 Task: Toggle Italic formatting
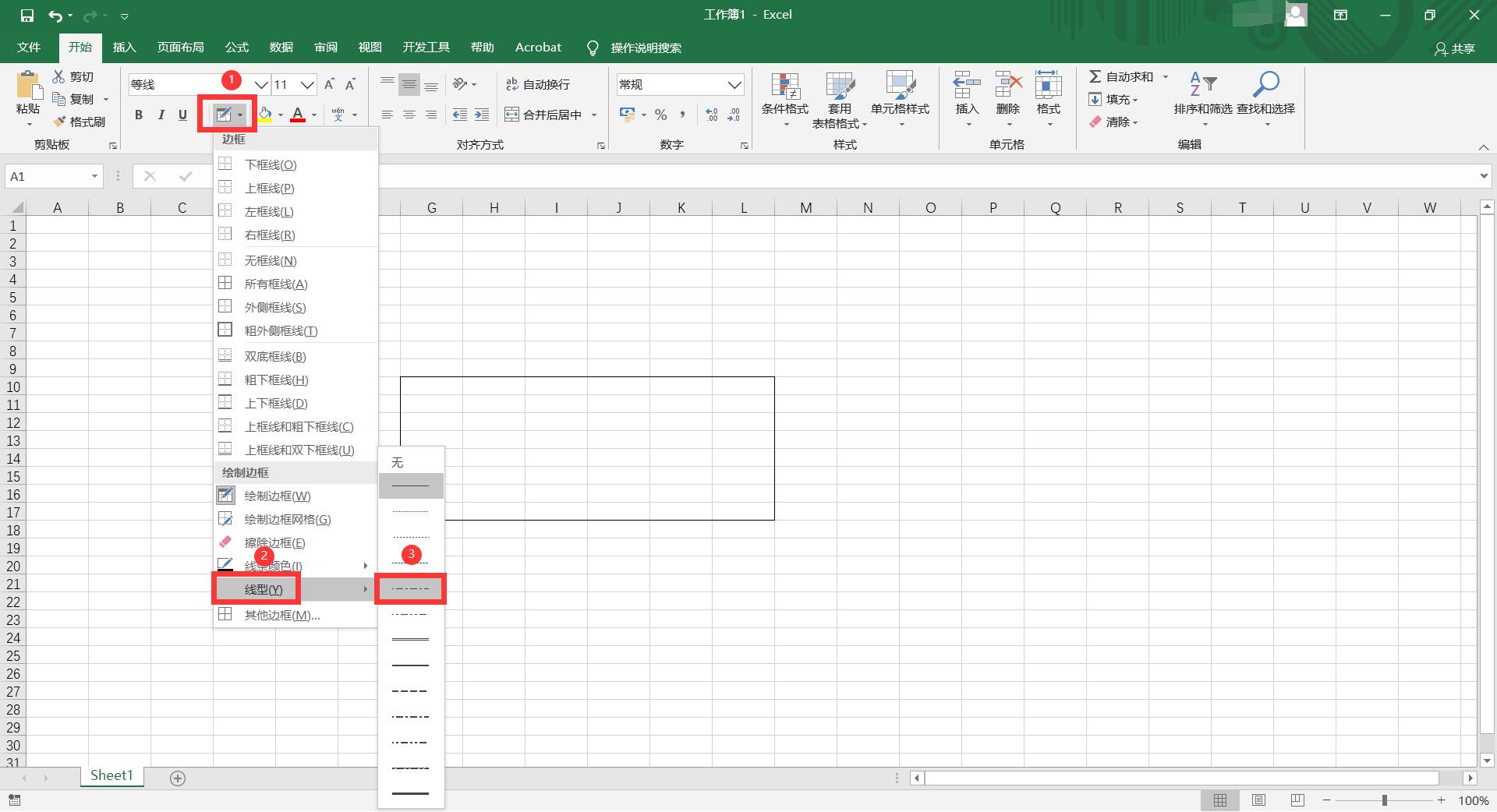(161, 115)
